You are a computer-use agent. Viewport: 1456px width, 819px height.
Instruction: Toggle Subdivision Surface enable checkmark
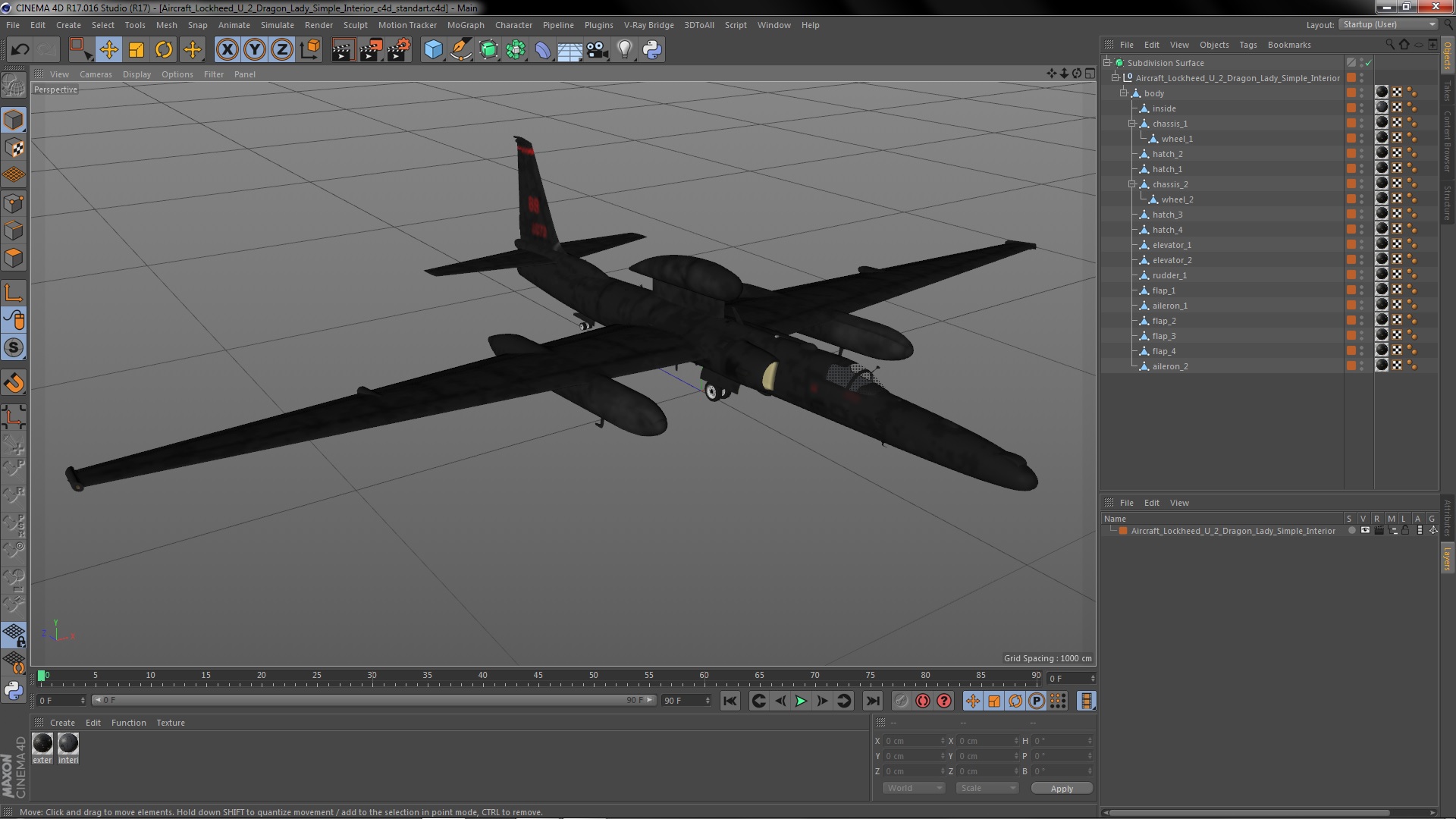[1369, 63]
